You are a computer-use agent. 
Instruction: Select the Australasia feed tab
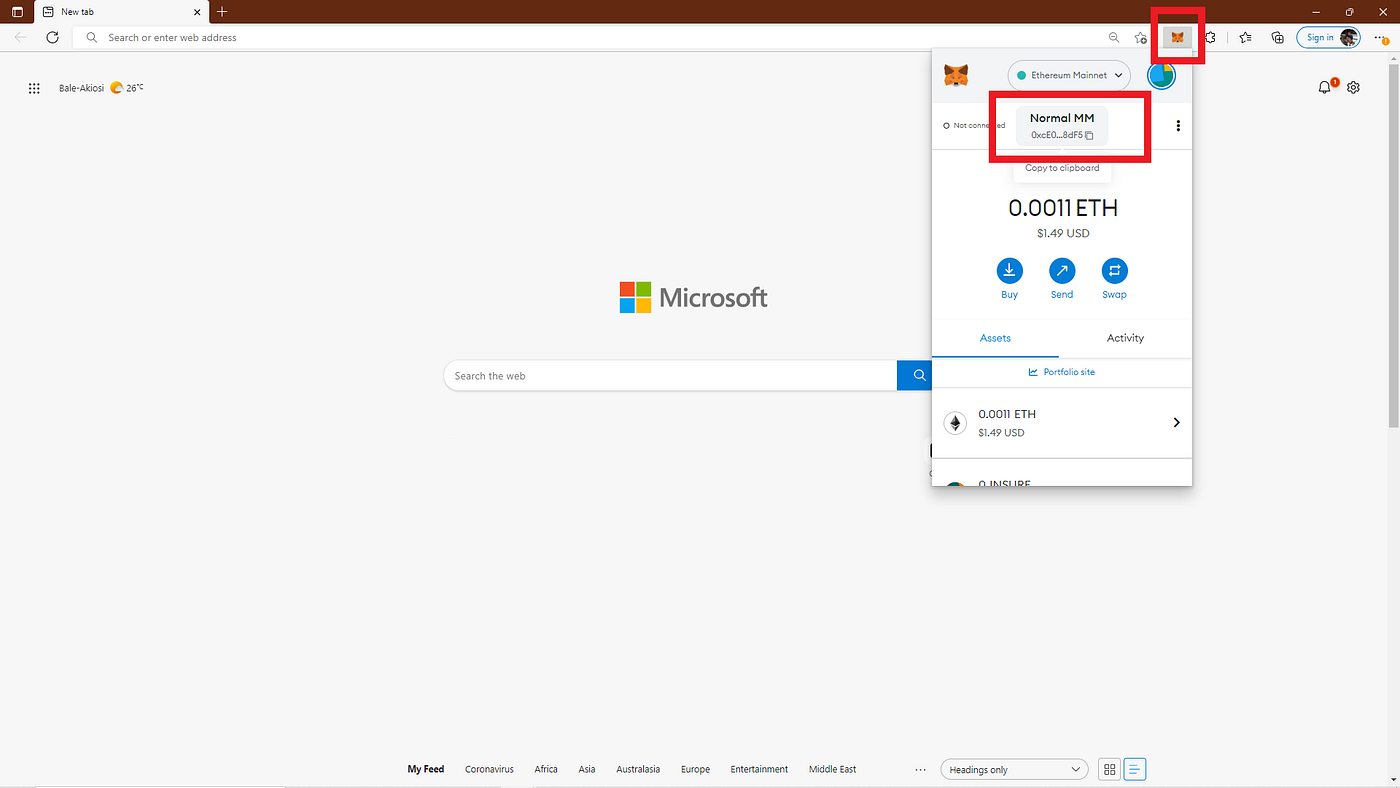click(x=638, y=769)
